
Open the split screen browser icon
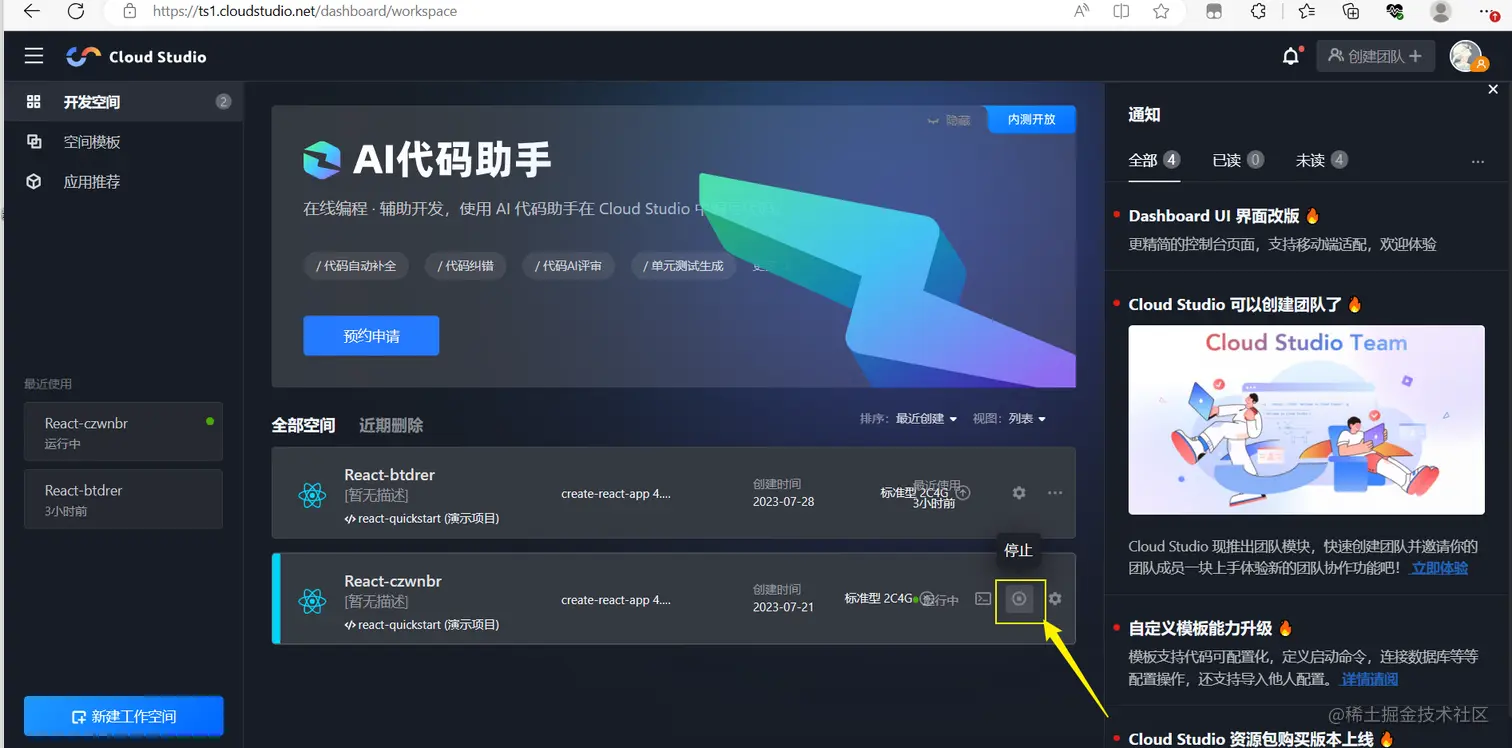pos(1121,11)
